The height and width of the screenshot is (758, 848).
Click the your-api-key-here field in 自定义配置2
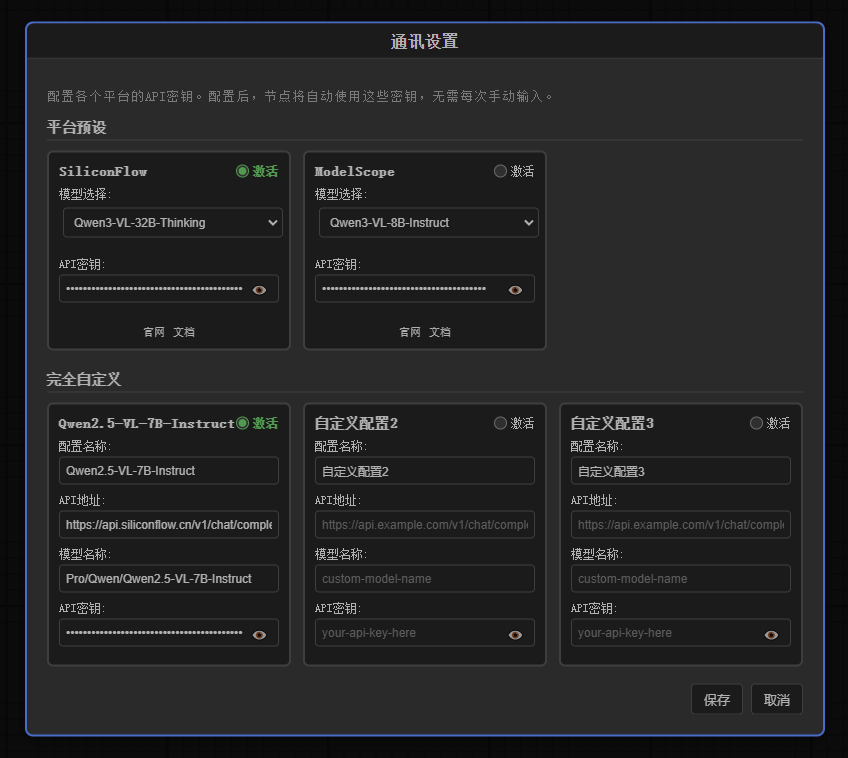pyautogui.click(x=425, y=633)
